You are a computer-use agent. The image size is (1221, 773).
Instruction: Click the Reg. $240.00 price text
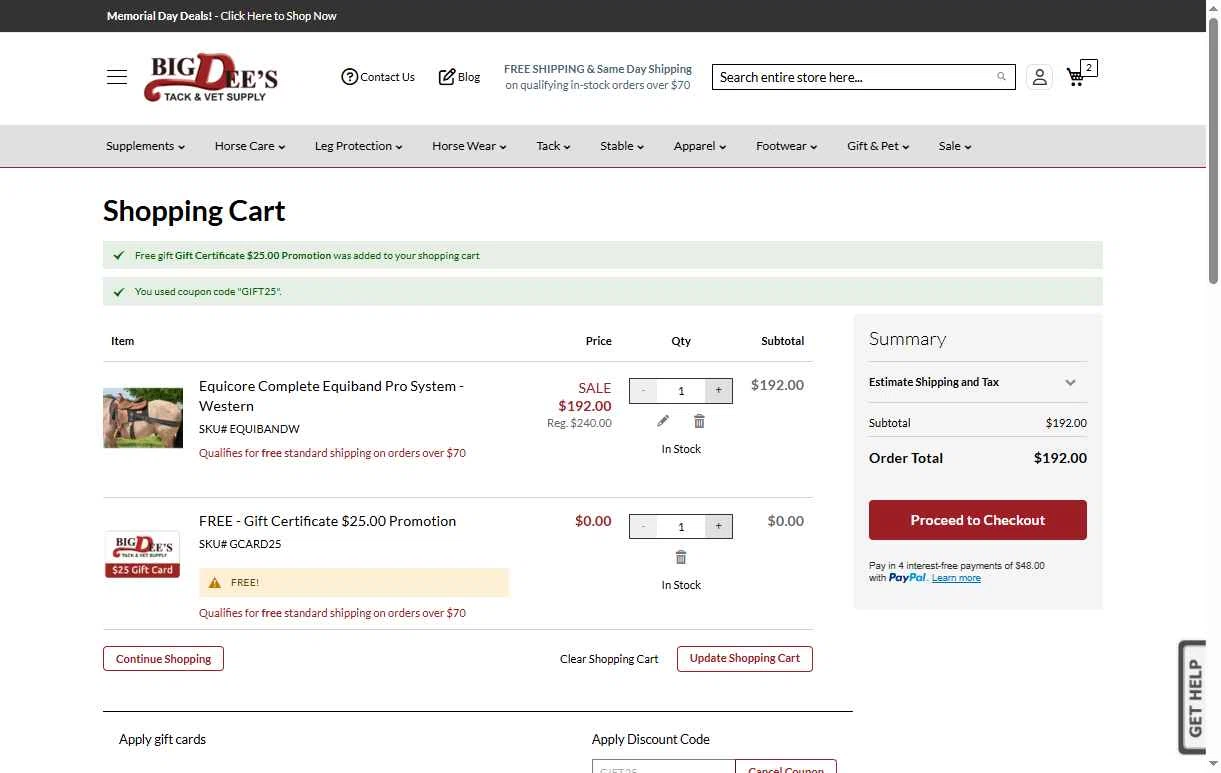point(579,423)
